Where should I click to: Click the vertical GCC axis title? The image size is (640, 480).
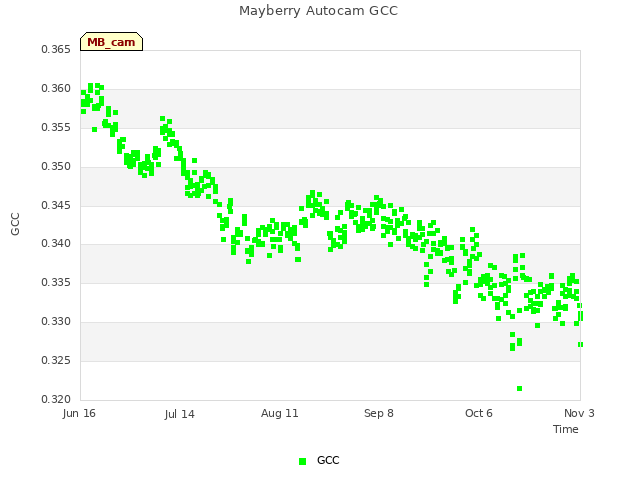(x=15, y=224)
